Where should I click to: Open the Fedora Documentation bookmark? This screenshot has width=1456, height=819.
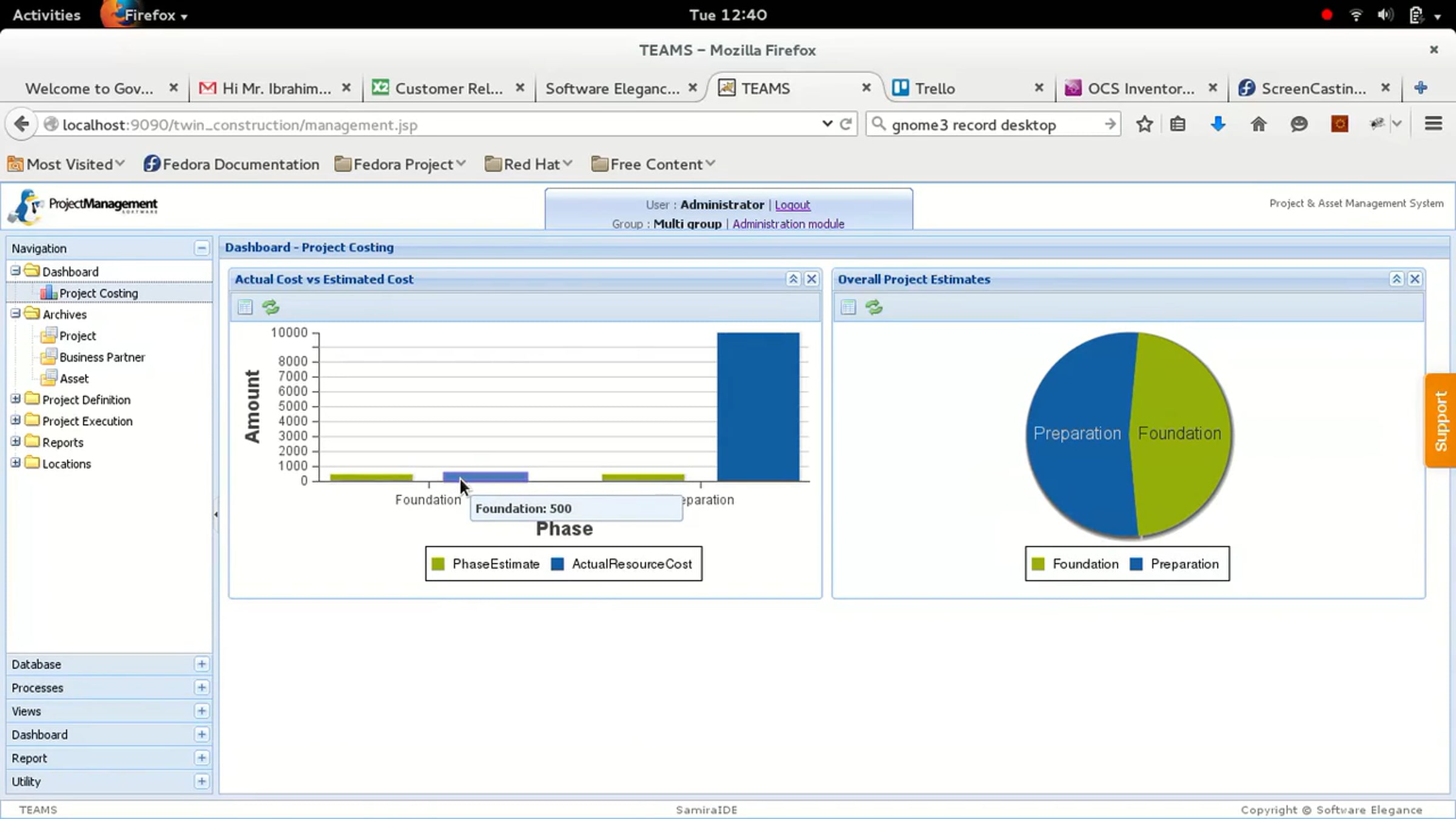(x=232, y=164)
